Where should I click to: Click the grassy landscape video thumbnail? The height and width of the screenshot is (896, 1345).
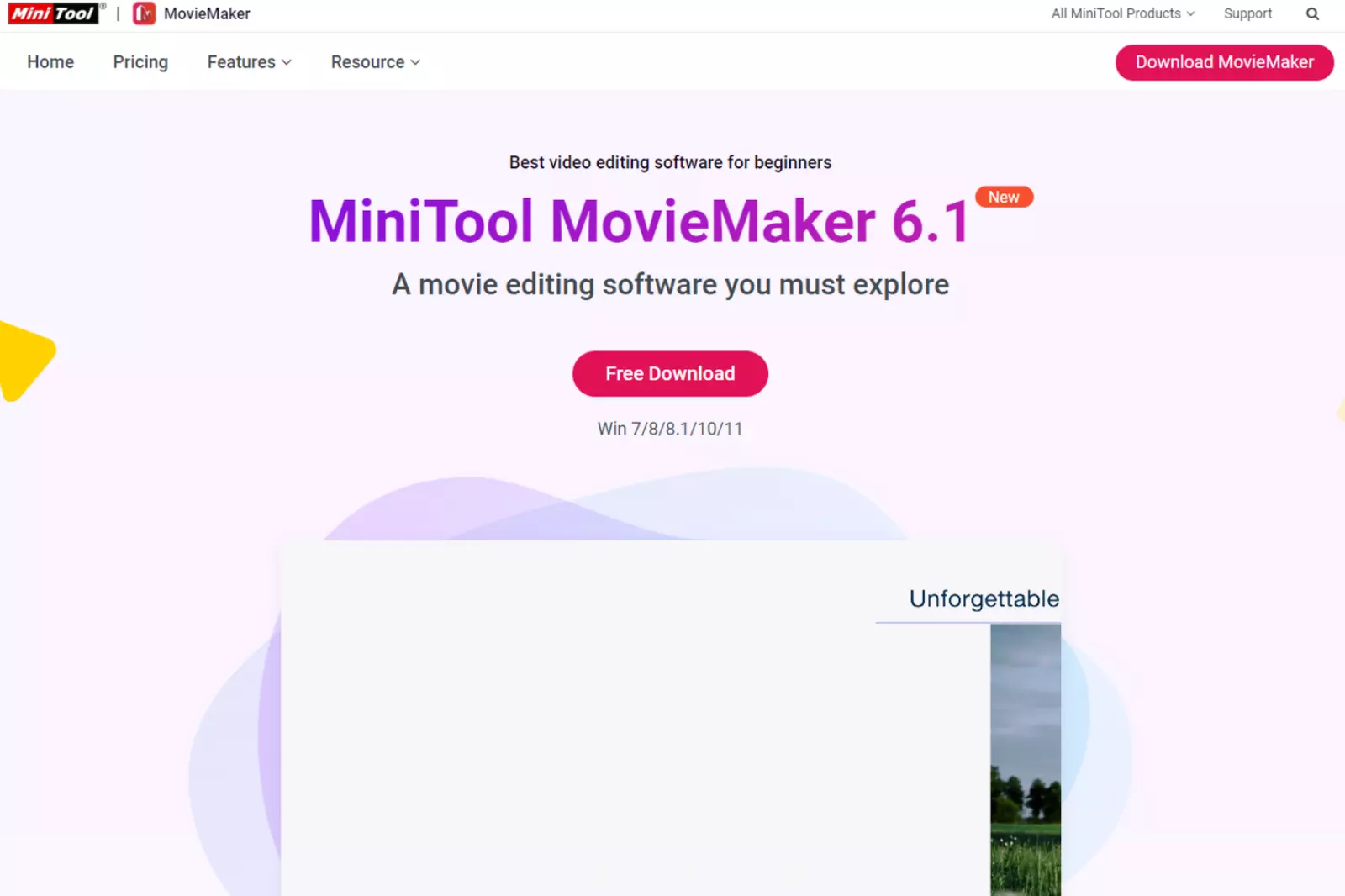1026,760
